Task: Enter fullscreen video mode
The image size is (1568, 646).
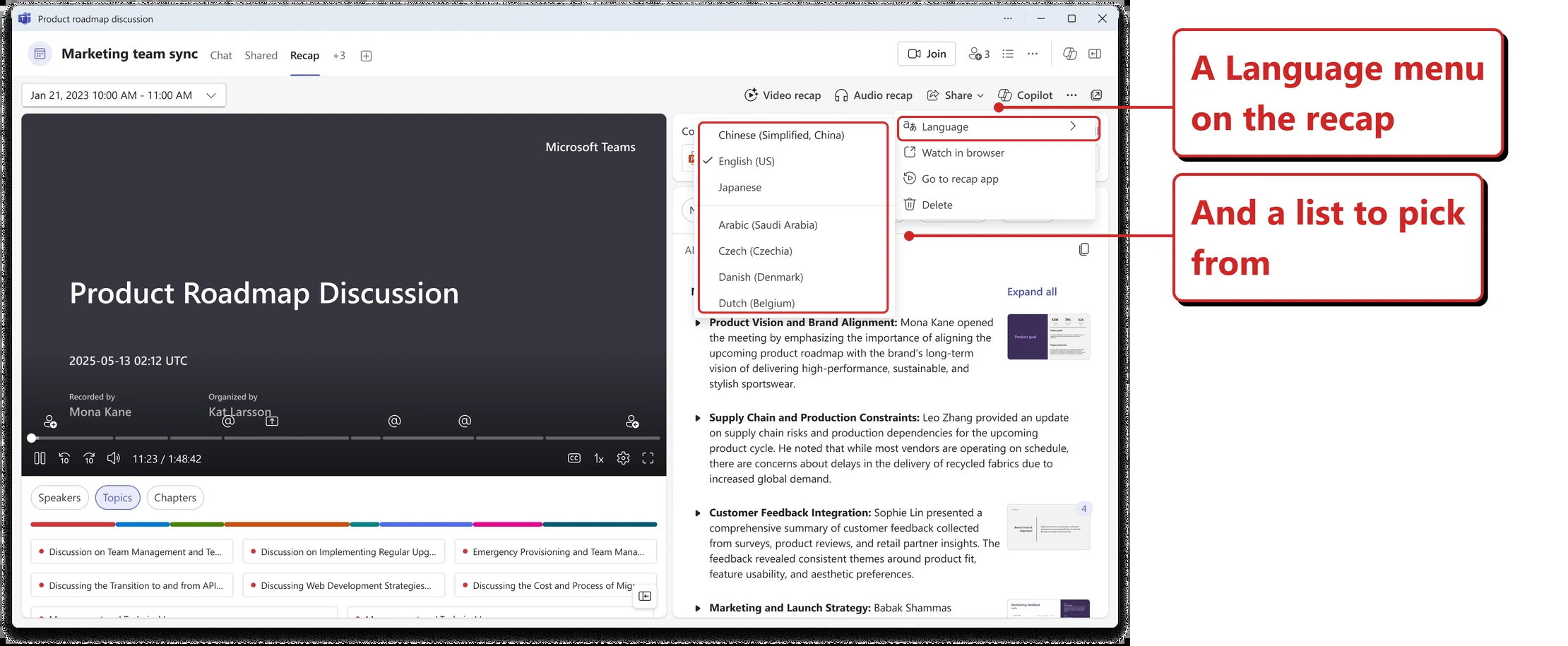Action: pyautogui.click(x=648, y=459)
